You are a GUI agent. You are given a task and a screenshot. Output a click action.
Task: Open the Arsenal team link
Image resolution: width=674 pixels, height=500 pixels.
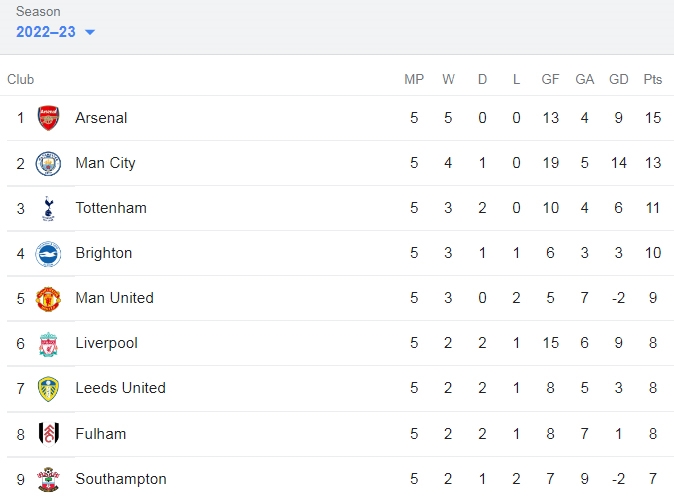(101, 118)
